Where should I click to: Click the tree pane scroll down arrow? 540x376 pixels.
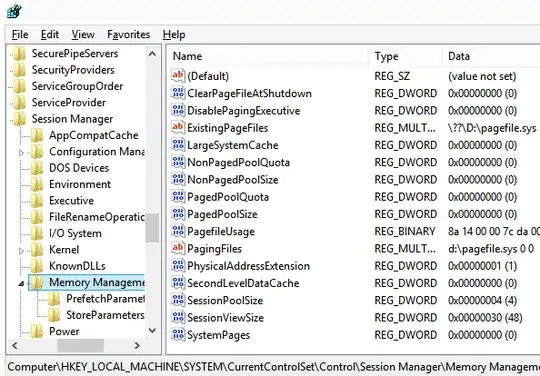(x=153, y=331)
